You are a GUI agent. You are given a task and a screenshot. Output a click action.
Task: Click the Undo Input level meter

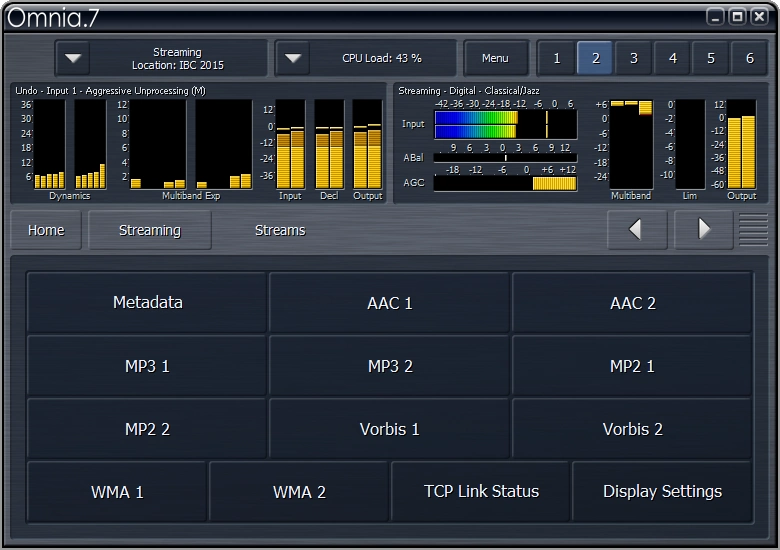click(x=291, y=144)
